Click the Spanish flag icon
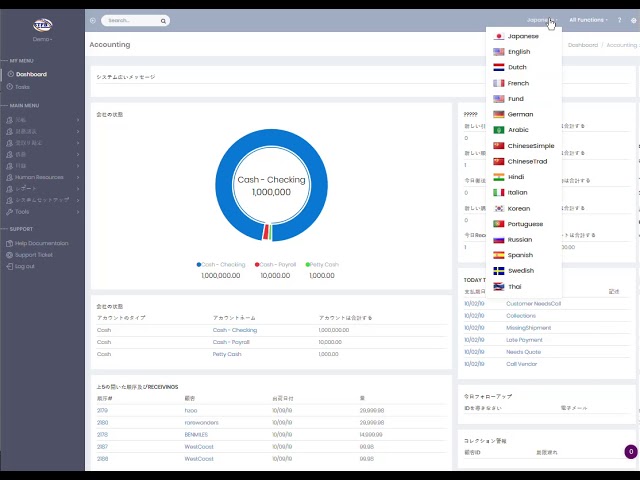 coord(499,255)
